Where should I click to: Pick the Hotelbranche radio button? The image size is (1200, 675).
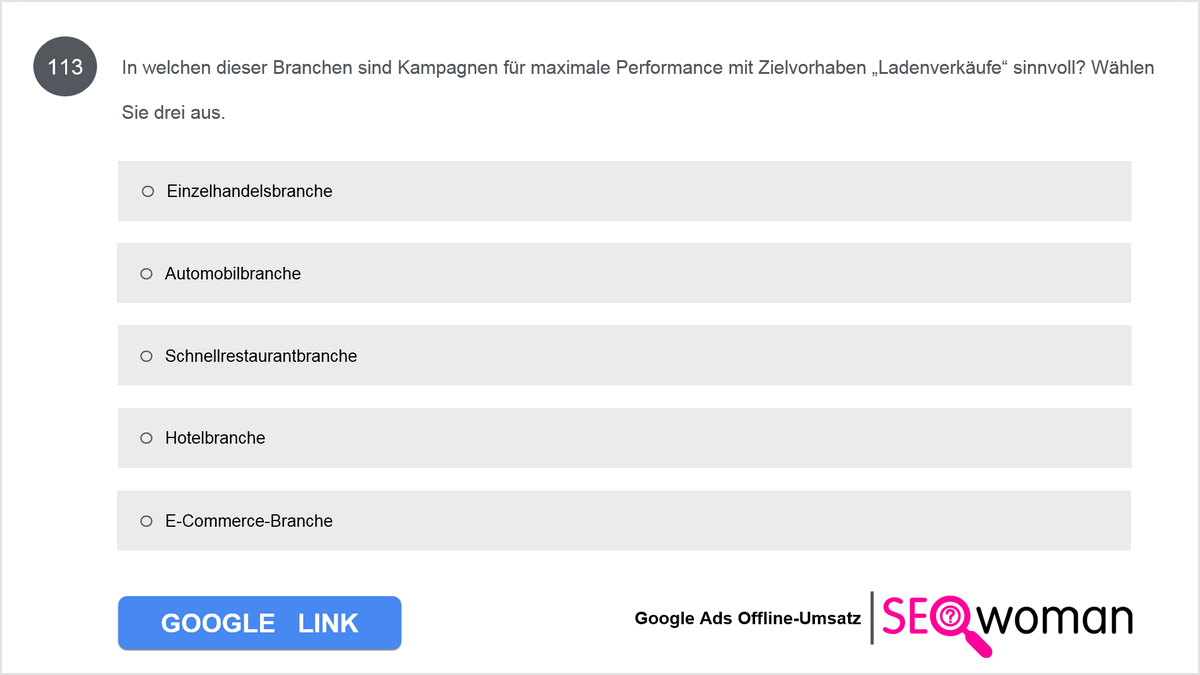click(x=146, y=438)
